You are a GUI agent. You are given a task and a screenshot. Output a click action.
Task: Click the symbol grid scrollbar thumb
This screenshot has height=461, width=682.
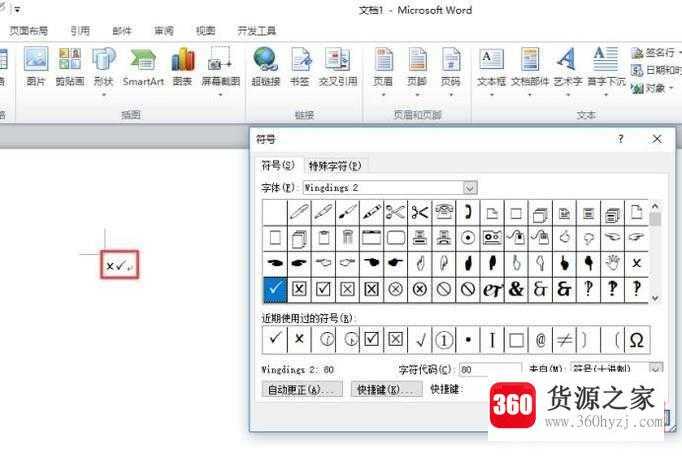point(655,218)
